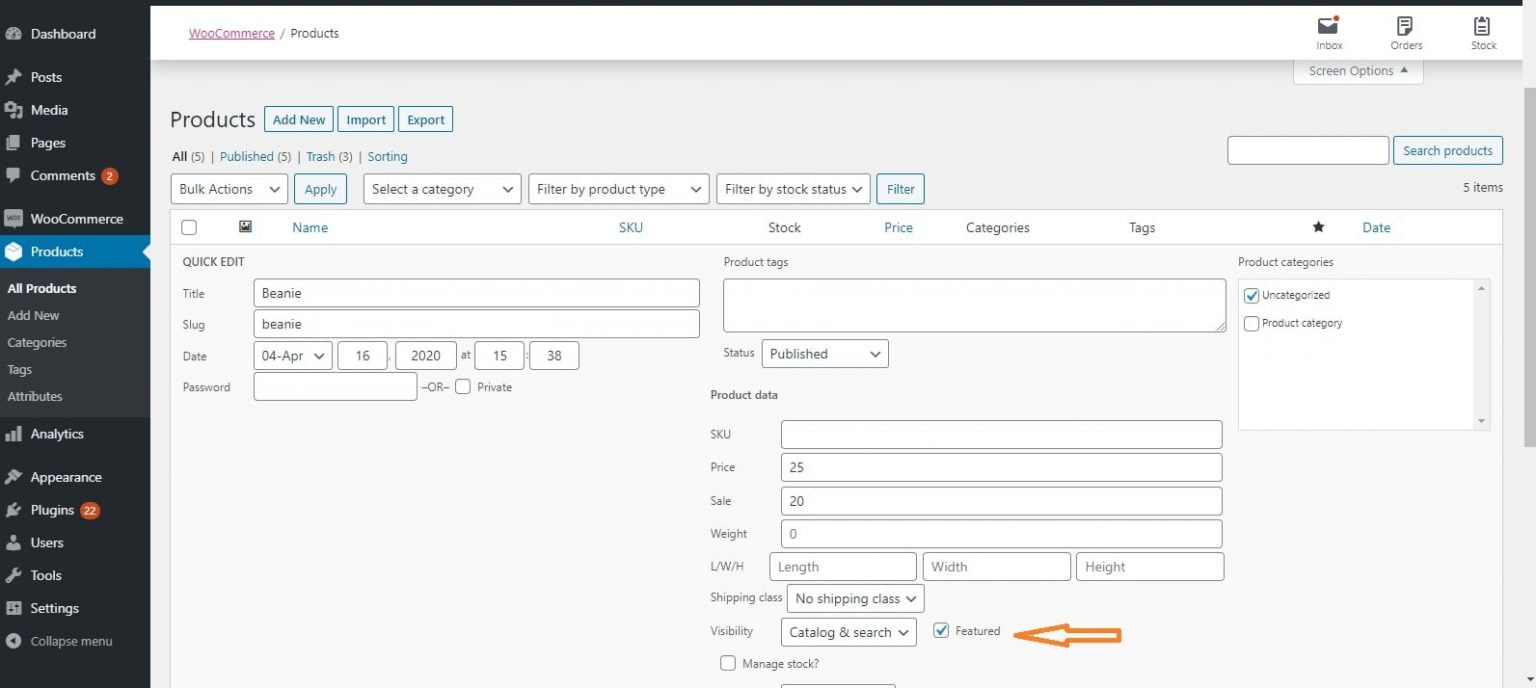Open Dashboard from the sidebar
This screenshot has height=688, width=1536.
pos(62,34)
